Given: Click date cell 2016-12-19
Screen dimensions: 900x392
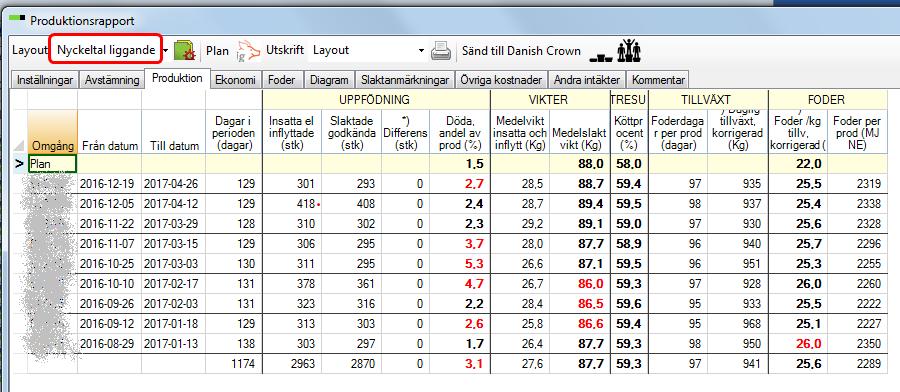Looking at the screenshot, I should [110, 184].
